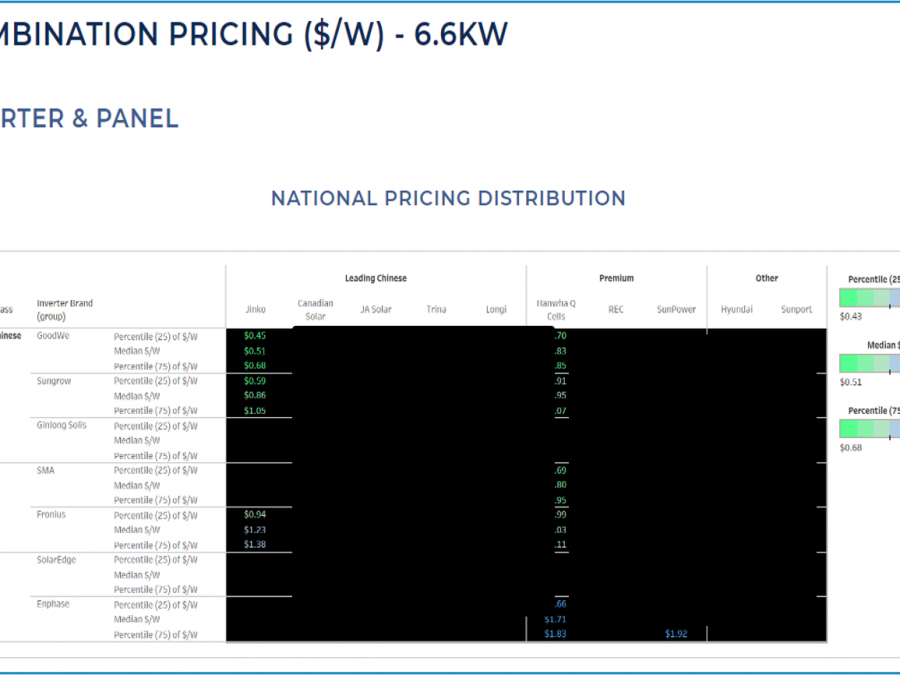Image resolution: width=900 pixels, height=675 pixels.
Task: Click the Percentile (25) color legend bar
Action: click(x=870, y=298)
